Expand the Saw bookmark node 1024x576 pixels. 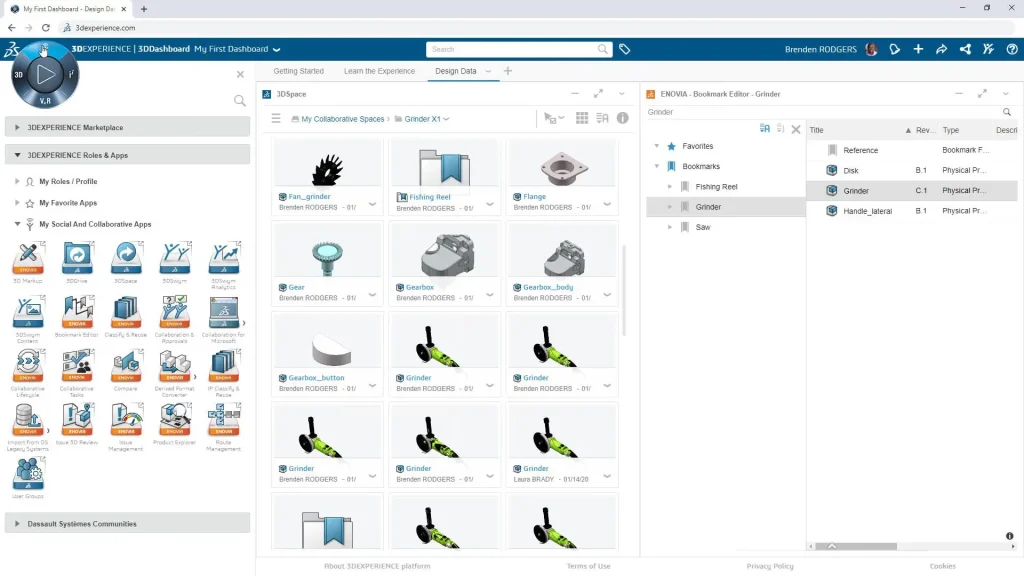[x=670, y=227]
